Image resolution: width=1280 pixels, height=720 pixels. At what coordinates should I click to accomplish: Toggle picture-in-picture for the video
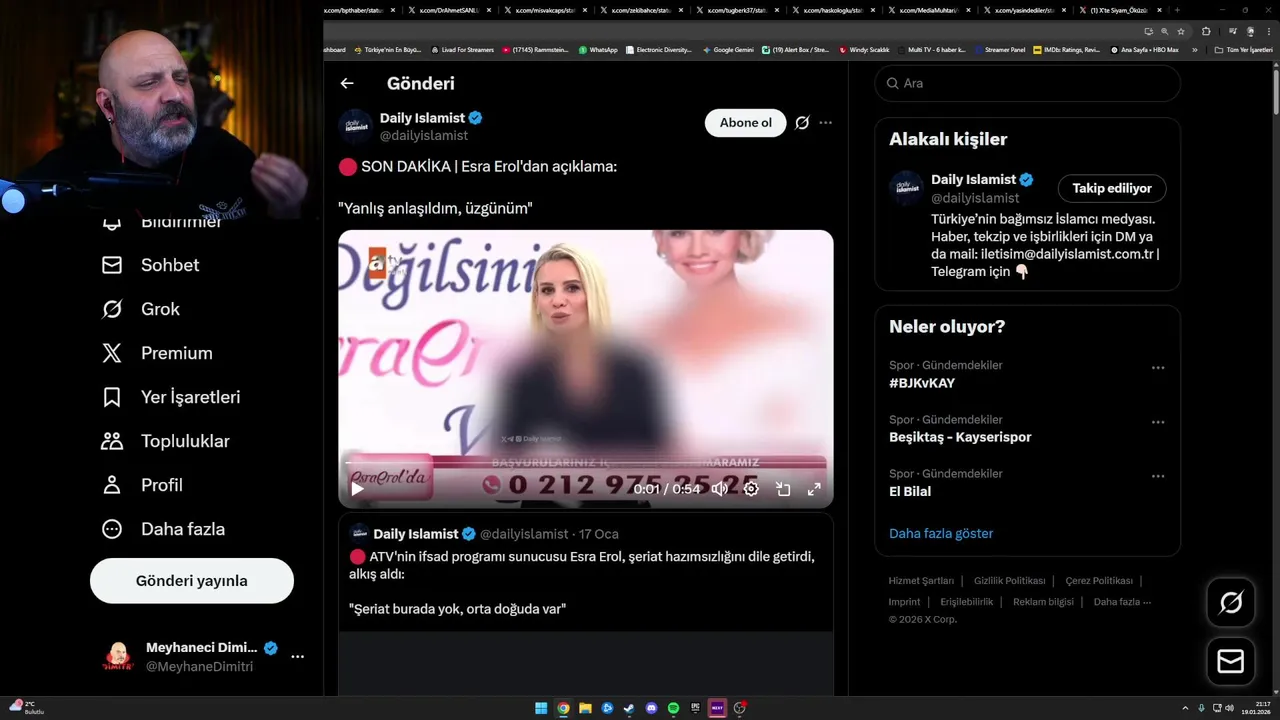783,489
